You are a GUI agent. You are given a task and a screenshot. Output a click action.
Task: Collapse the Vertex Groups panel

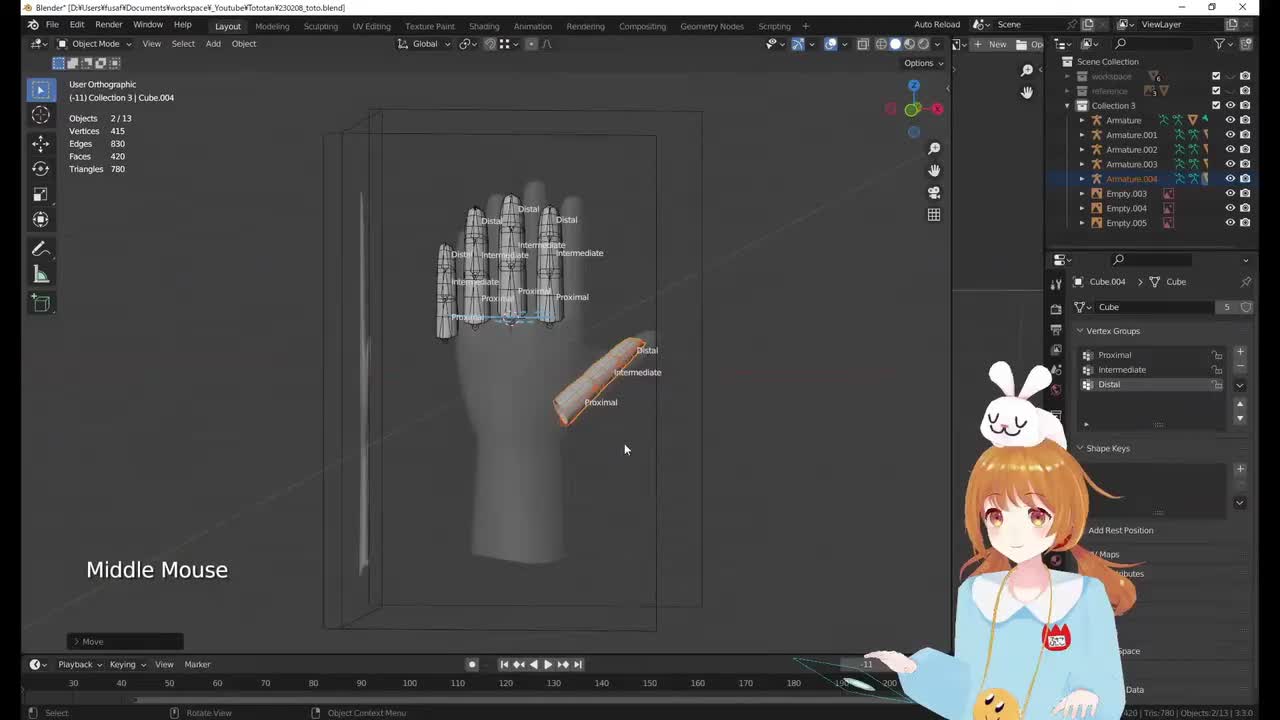[x=1080, y=331]
